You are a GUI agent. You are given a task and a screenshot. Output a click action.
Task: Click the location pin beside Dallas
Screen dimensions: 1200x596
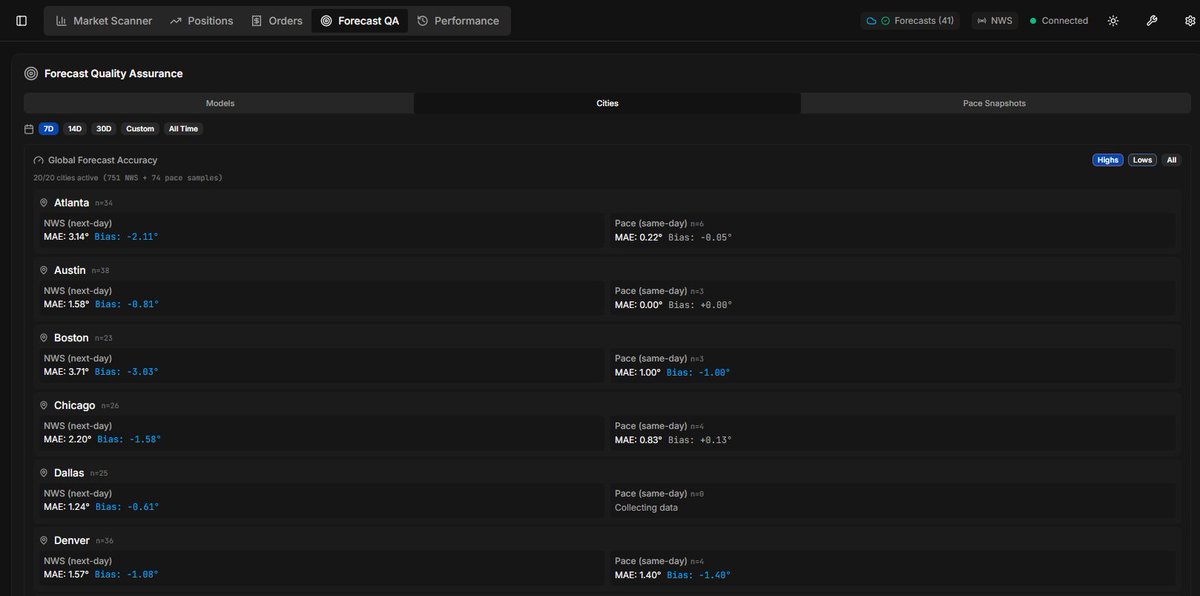click(44, 473)
